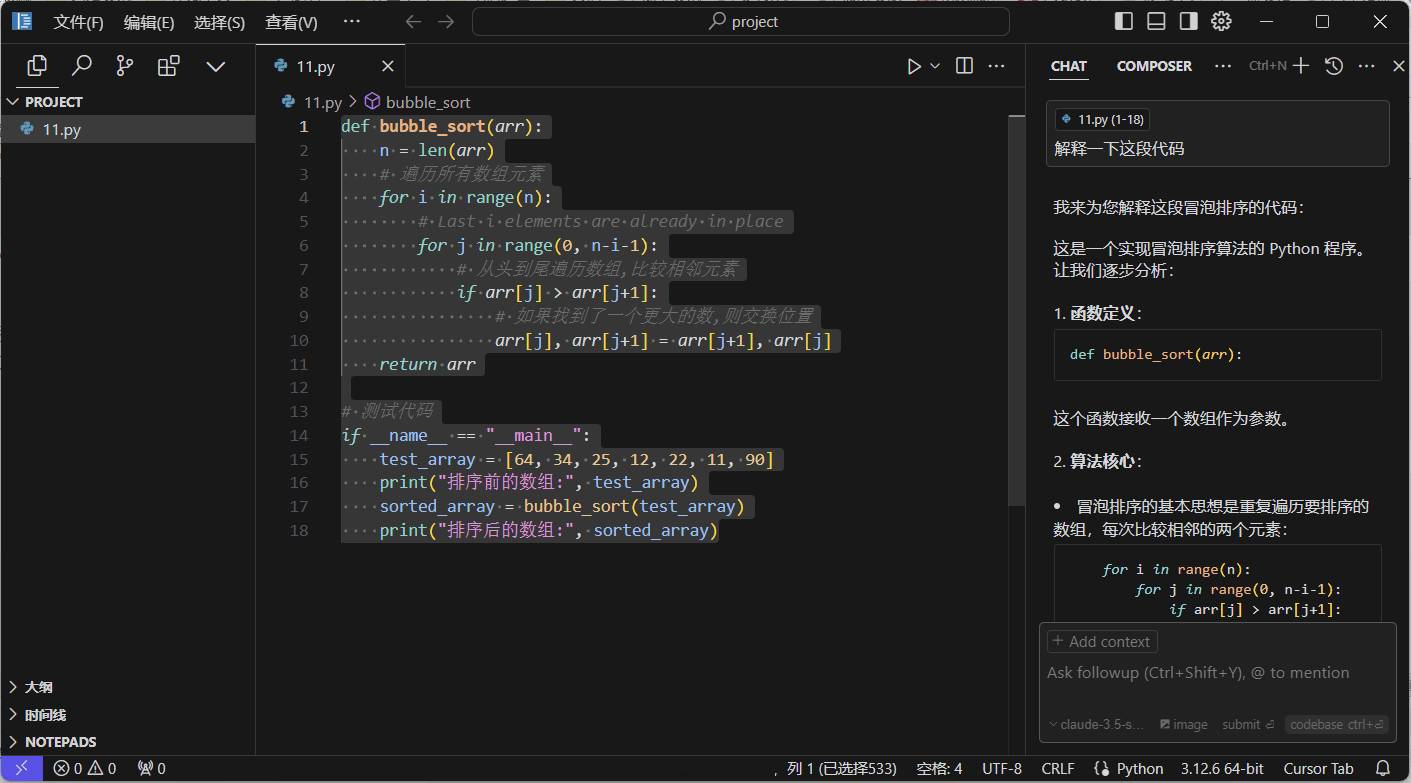Switch to the COMPOSER tab
This screenshot has width=1411, height=783.
pyautogui.click(x=1154, y=66)
